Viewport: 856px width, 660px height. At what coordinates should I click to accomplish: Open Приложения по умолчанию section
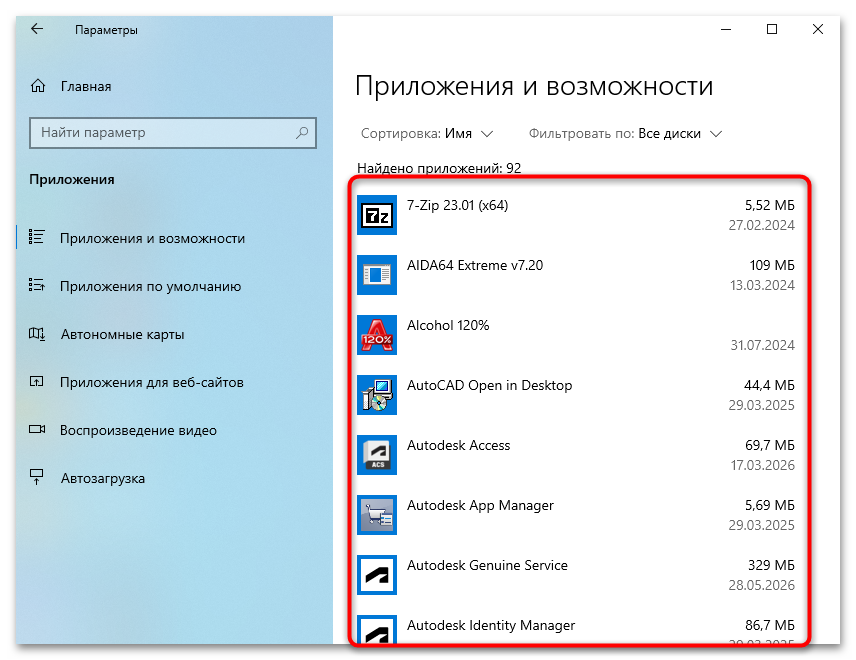pos(151,287)
